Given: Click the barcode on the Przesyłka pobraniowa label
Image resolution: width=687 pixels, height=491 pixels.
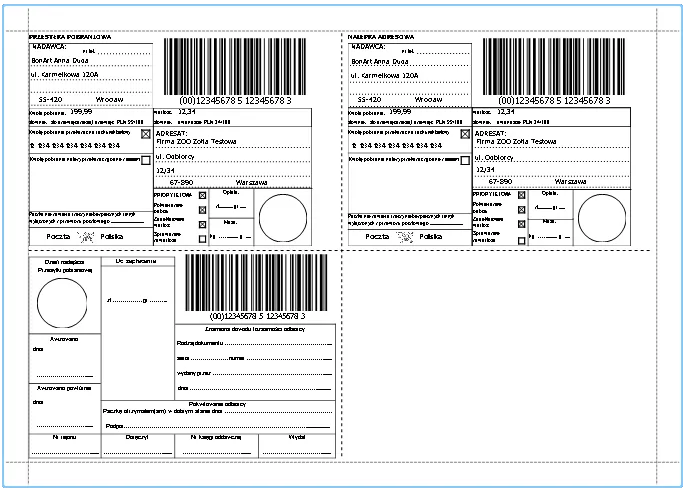Looking at the screenshot, I should click(x=236, y=67).
